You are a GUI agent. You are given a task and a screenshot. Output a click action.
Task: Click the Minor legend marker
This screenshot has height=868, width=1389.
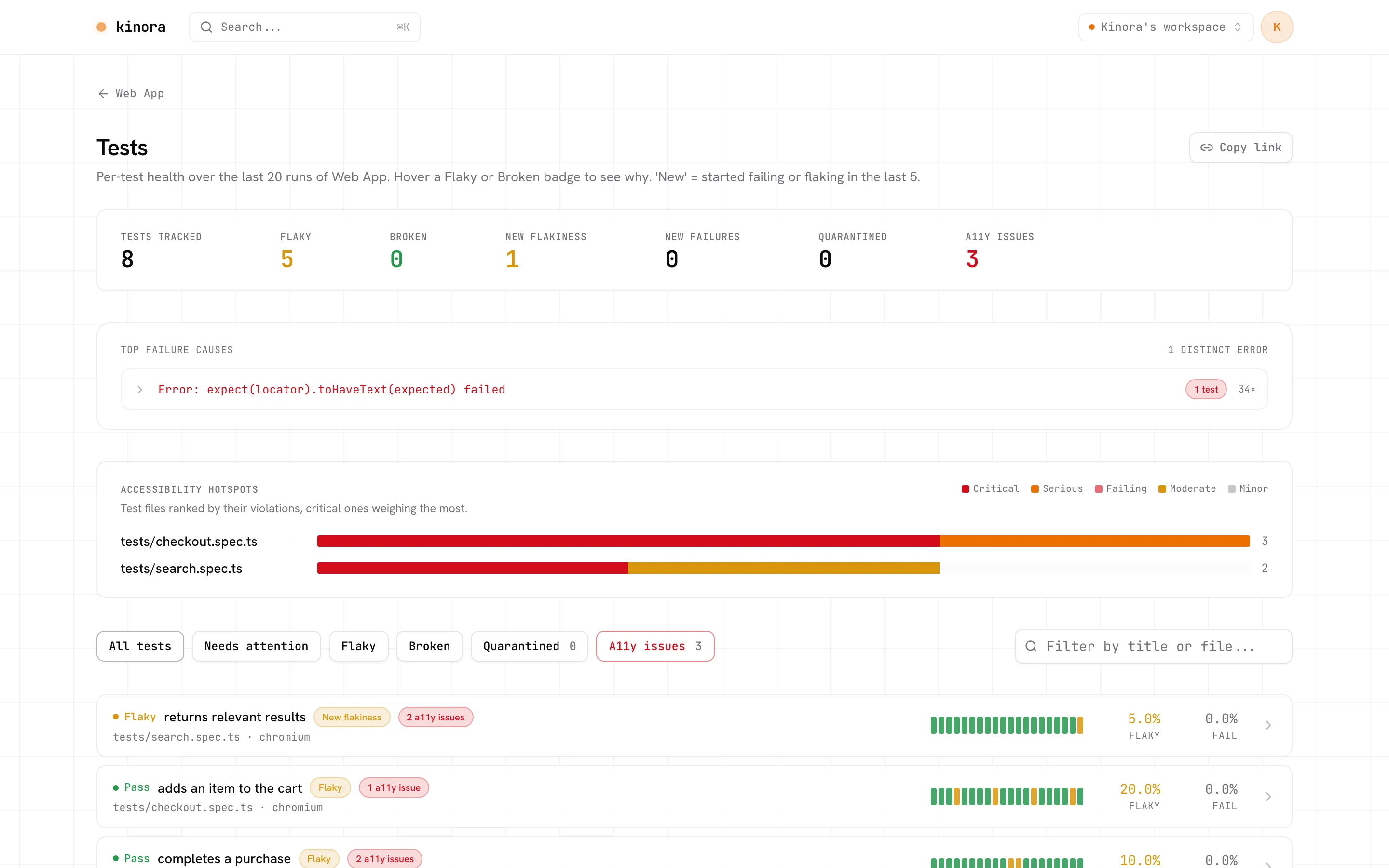(x=1232, y=489)
